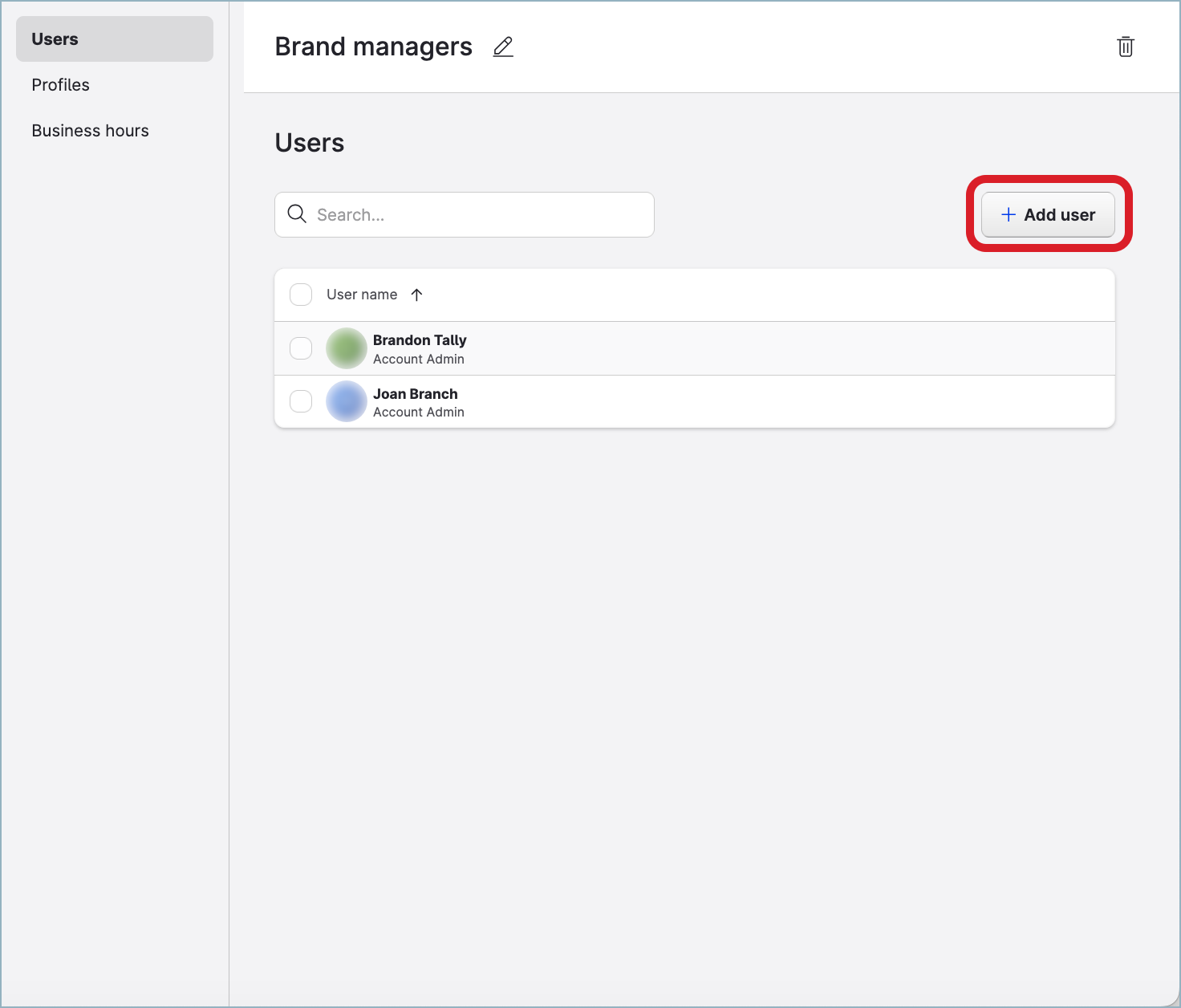
Task: Select Joan Branch's checkbox
Action: click(x=301, y=401)
